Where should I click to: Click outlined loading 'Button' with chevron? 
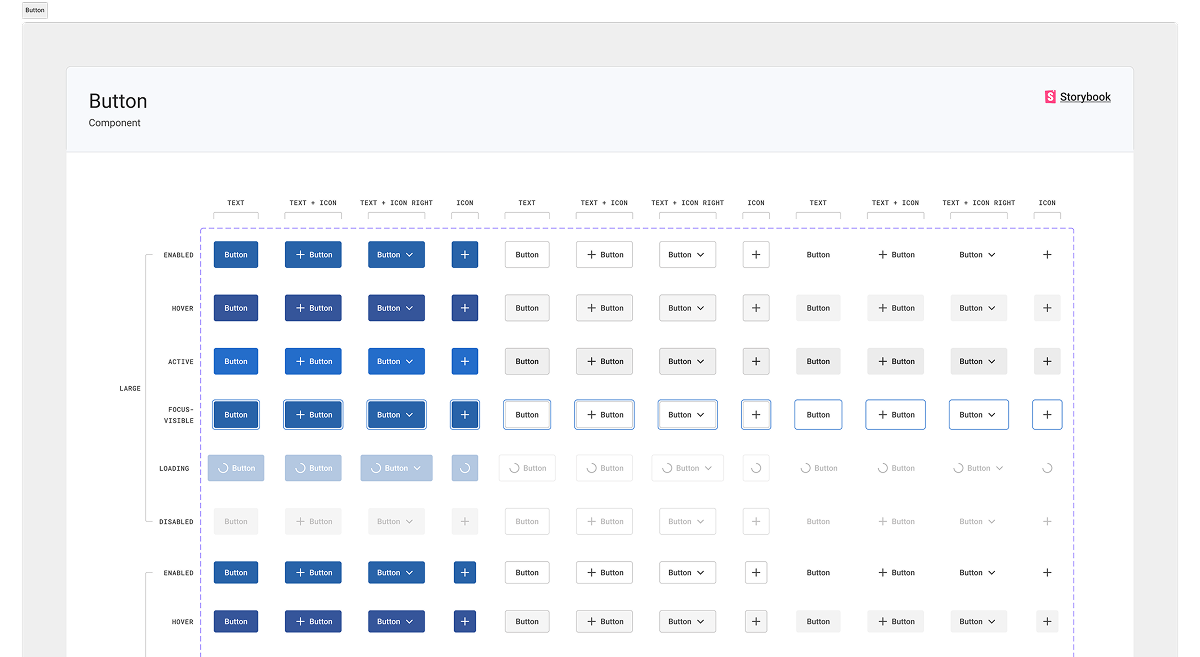687,468
